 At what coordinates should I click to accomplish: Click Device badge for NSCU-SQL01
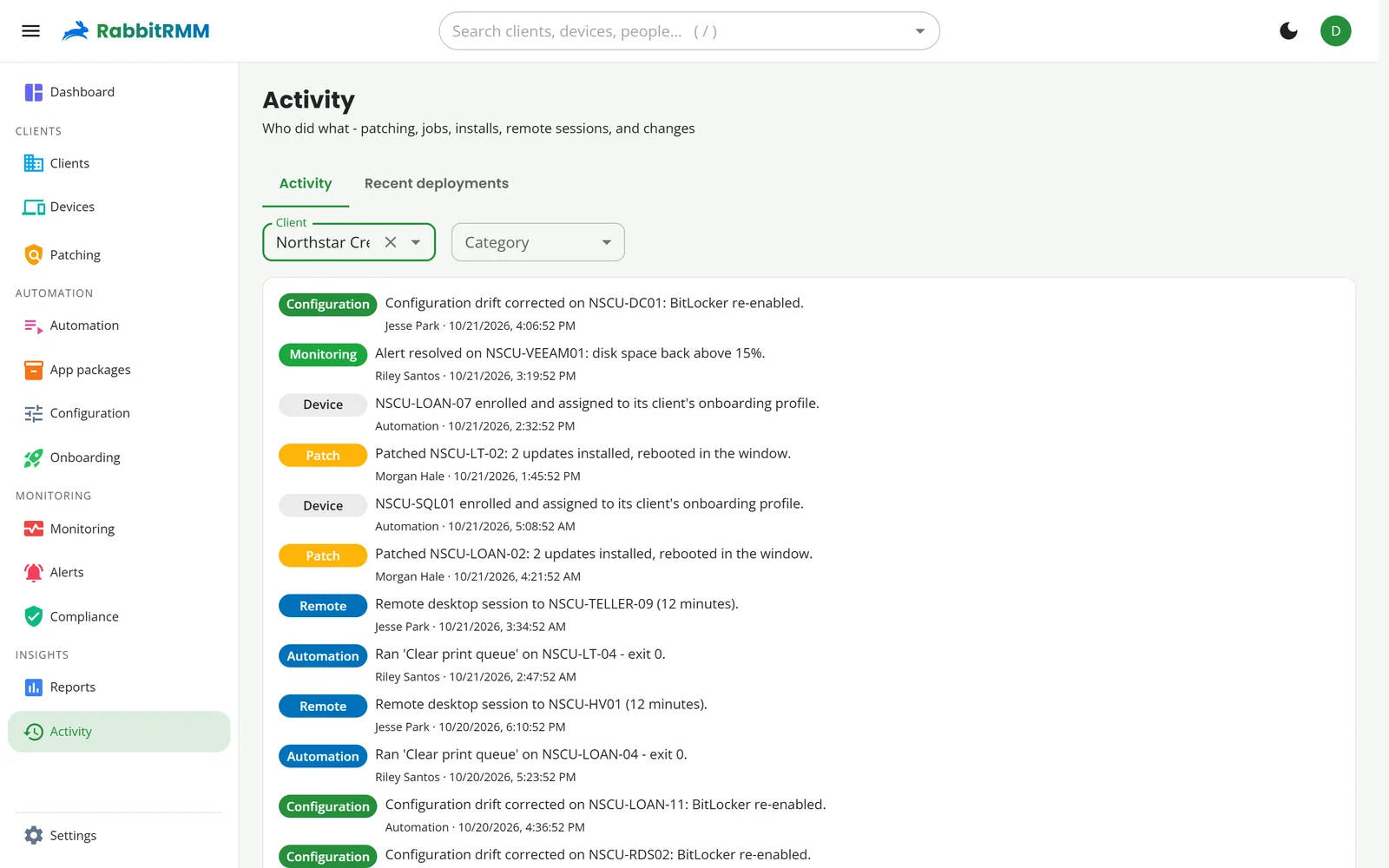click(x=323, y=505)
